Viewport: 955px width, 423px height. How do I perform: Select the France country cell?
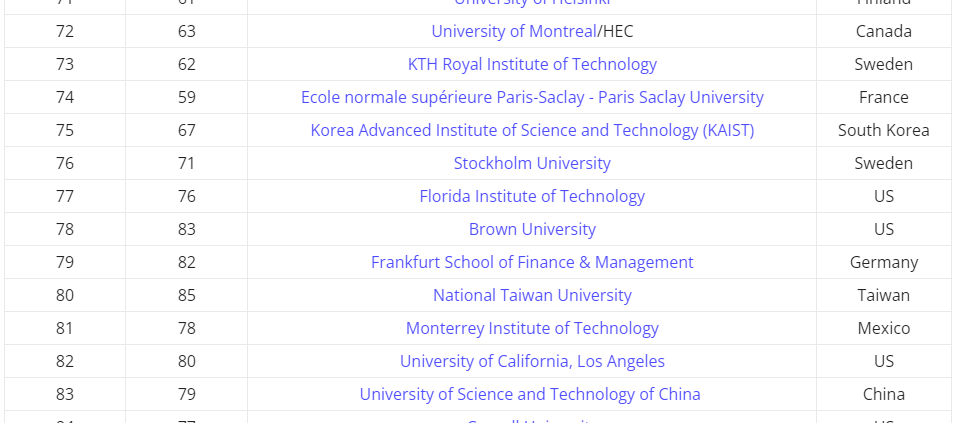[x=883, y=97]
